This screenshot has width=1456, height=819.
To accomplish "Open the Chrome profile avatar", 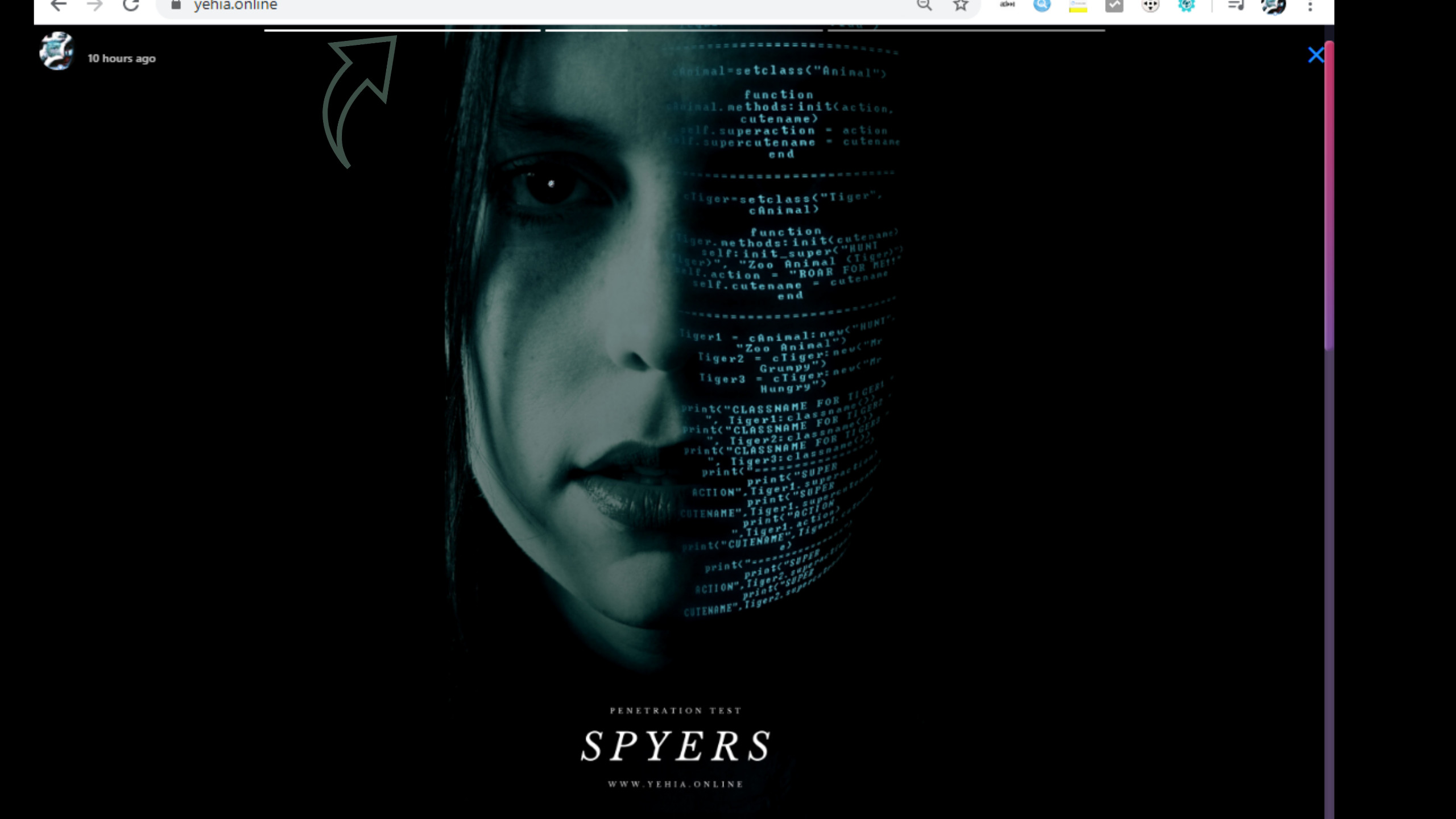I will [x=1273, y=6].
